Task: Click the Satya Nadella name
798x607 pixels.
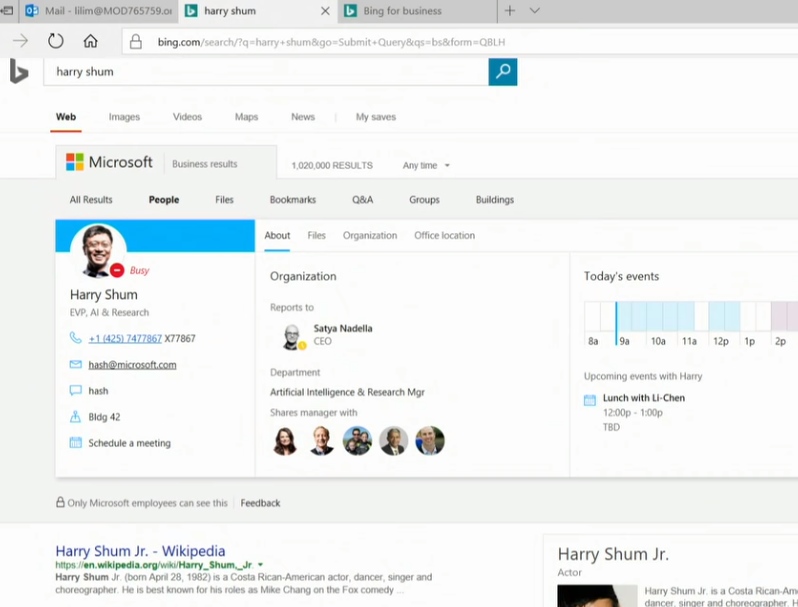Action: [343, 329]
